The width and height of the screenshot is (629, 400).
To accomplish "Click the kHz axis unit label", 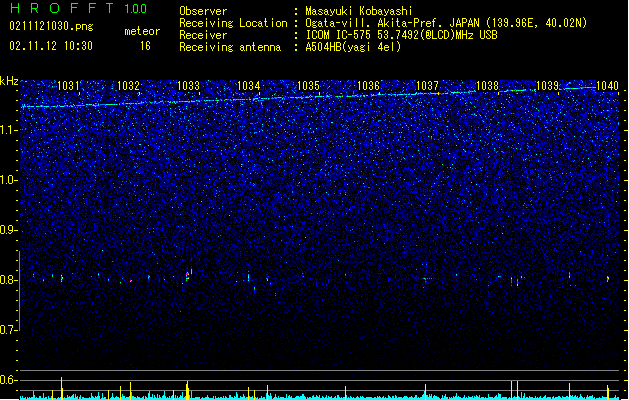I will click(x=9, y=81).
